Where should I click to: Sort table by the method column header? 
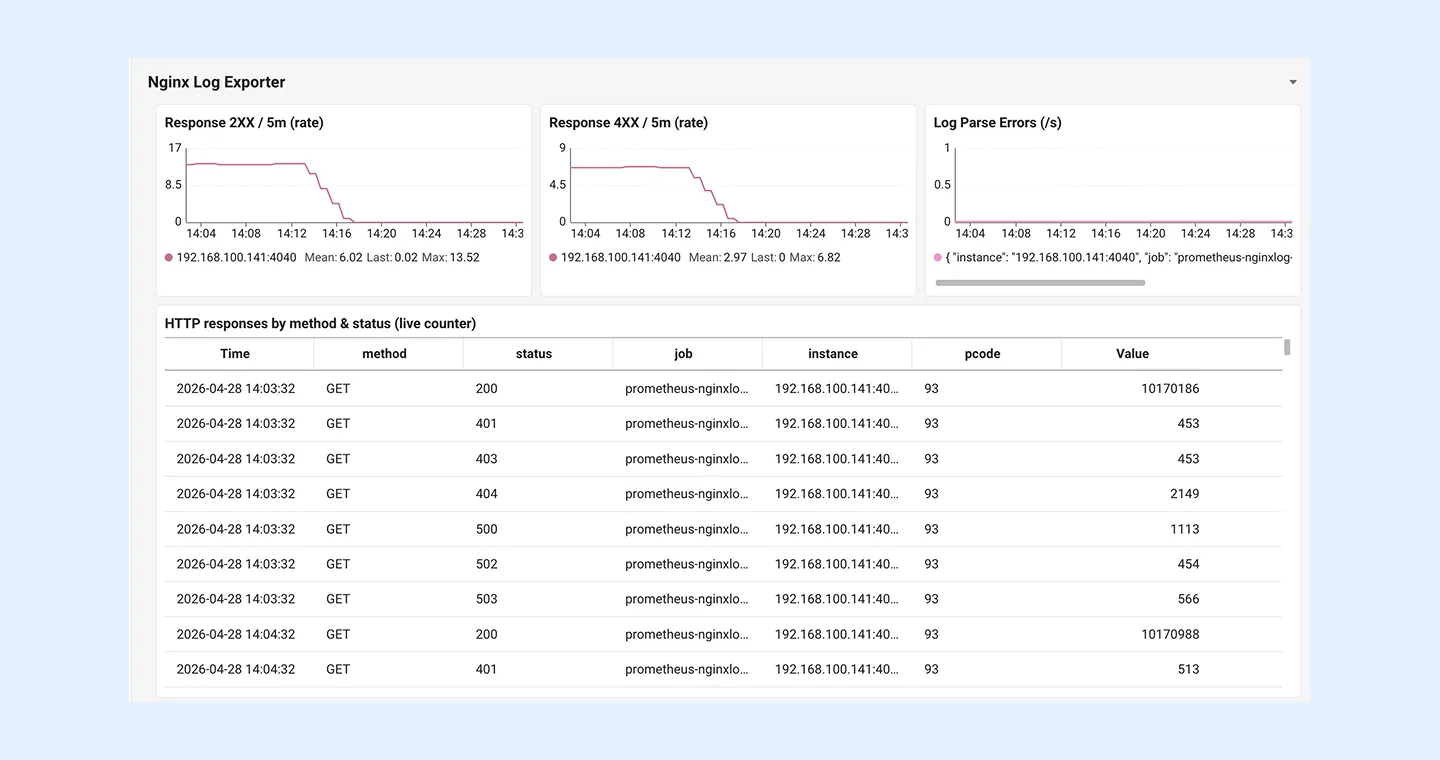click(384, 354)
